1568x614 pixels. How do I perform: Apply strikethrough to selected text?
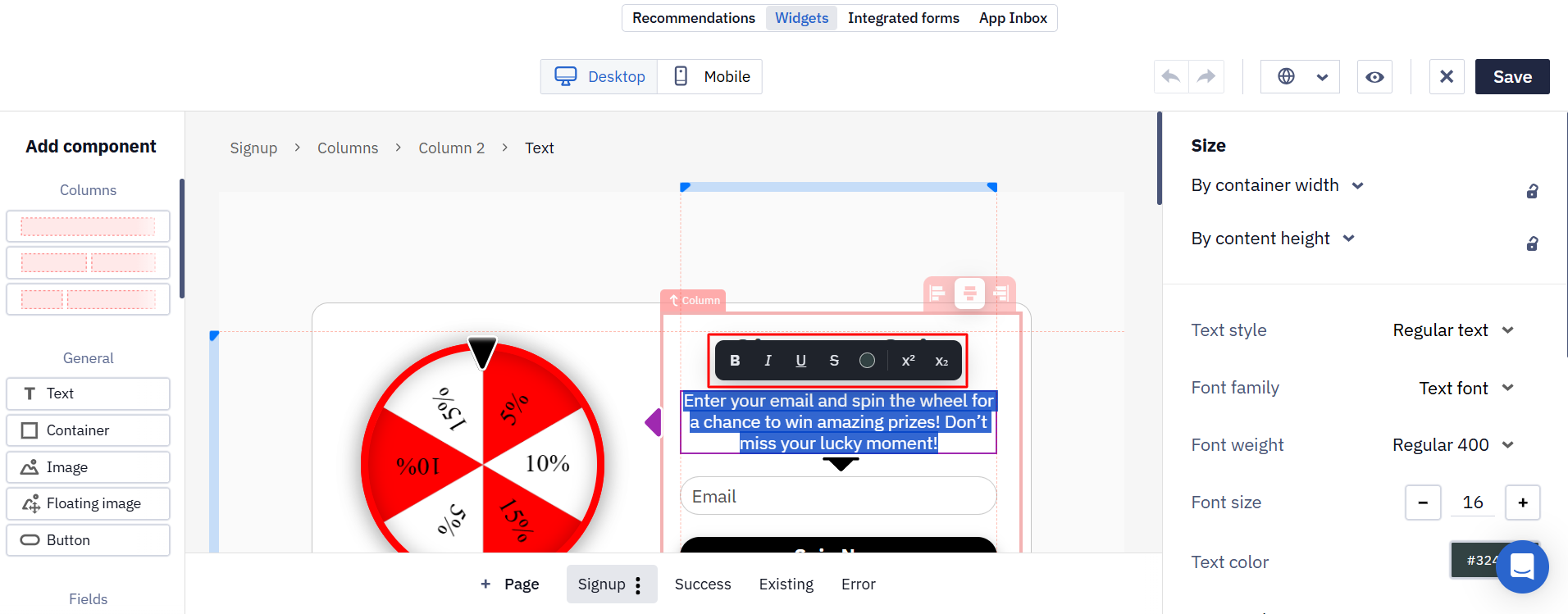pyautogui.click(x=834, y=361)
